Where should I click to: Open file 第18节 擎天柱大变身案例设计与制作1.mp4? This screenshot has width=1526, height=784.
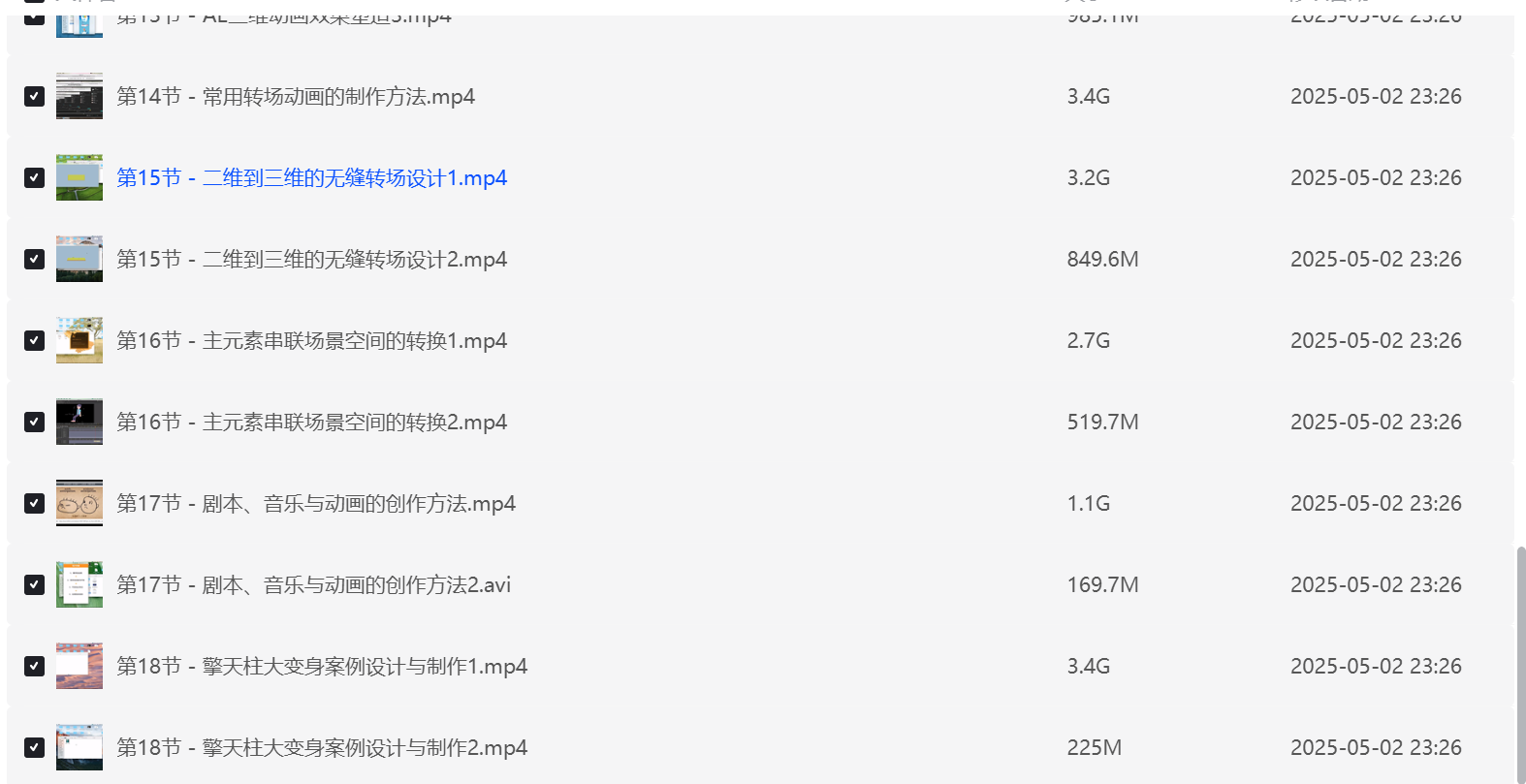pos(322,666)
